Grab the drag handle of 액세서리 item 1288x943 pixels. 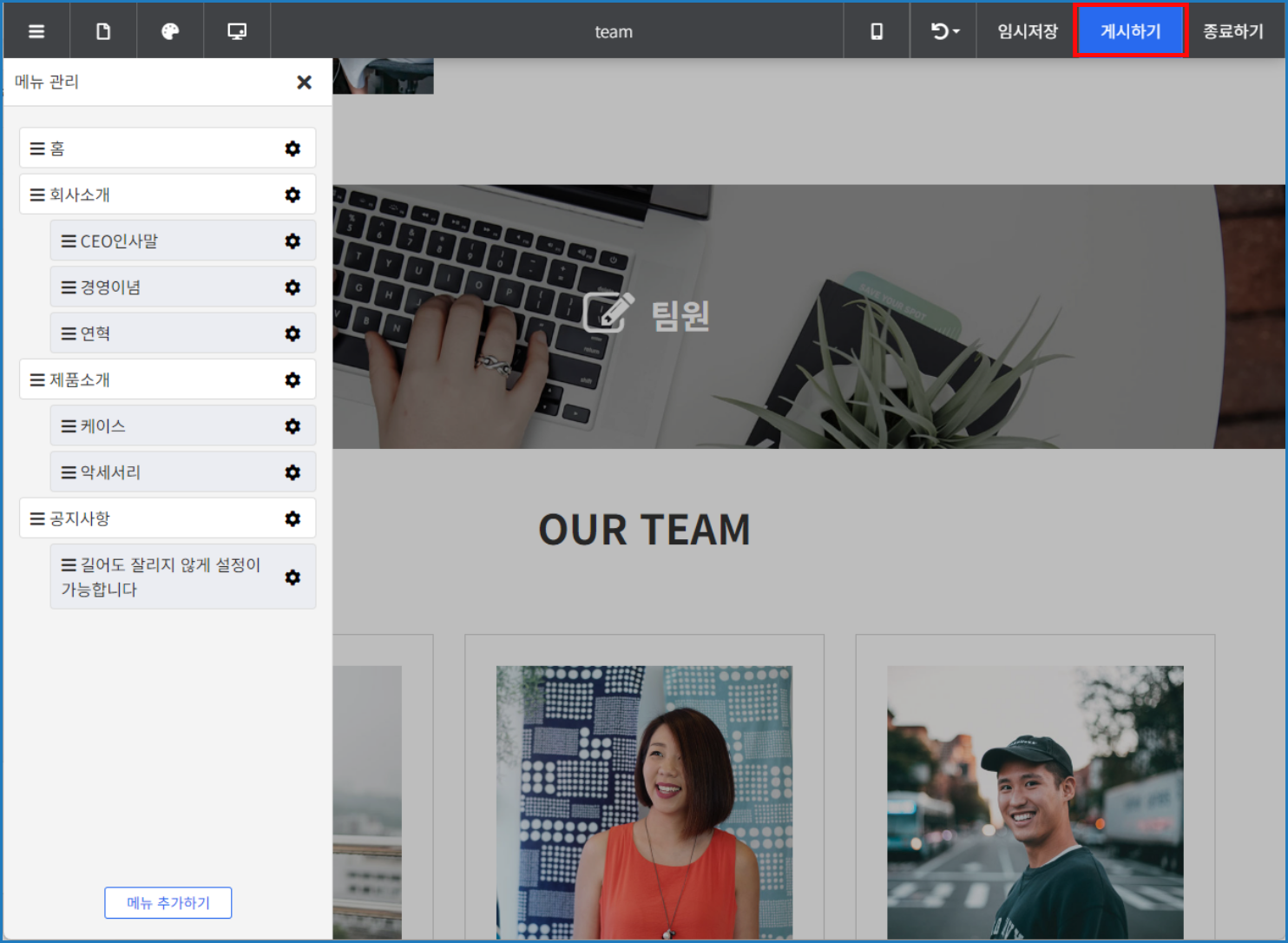[x=69, y=472]
